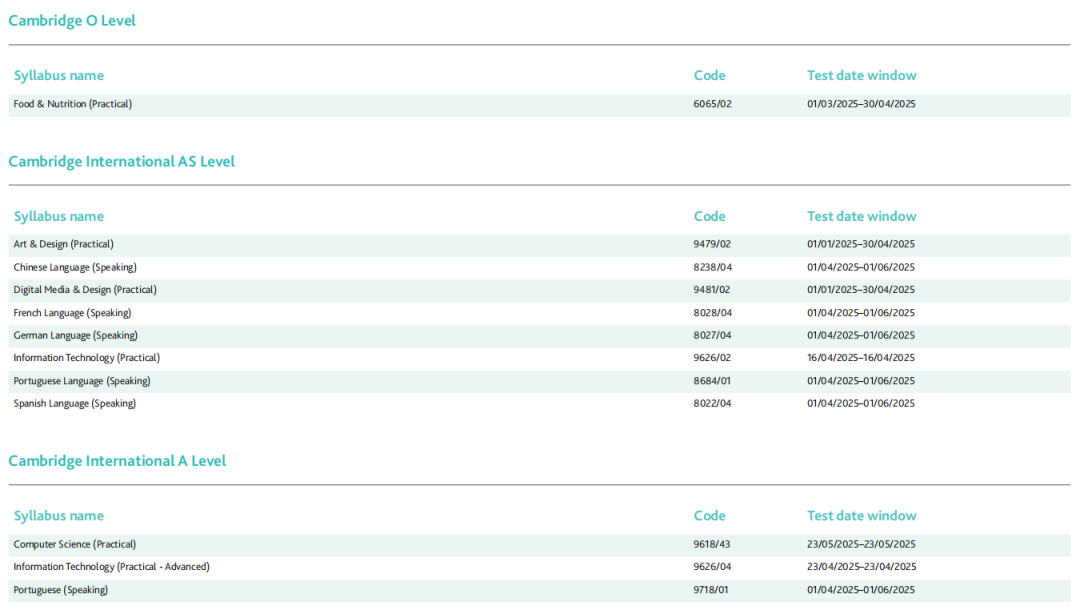Screen dimensions: 1080x610
Task: Click Test date window header in AS Level table
Action: [862, 216]
